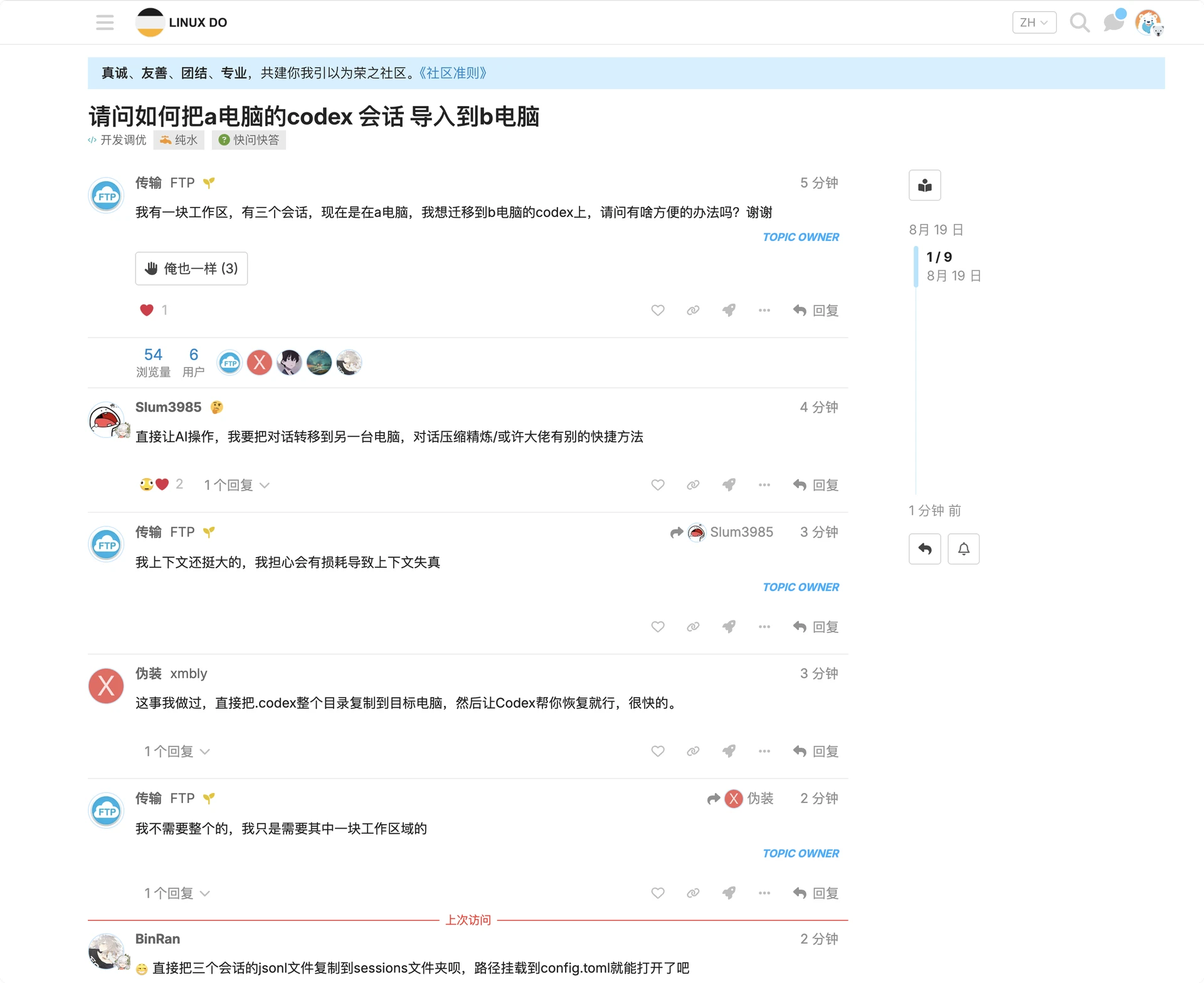1204x983 pixels.
Task: Reply to the 上下文失真 post
Action: [x=815, y=627]
